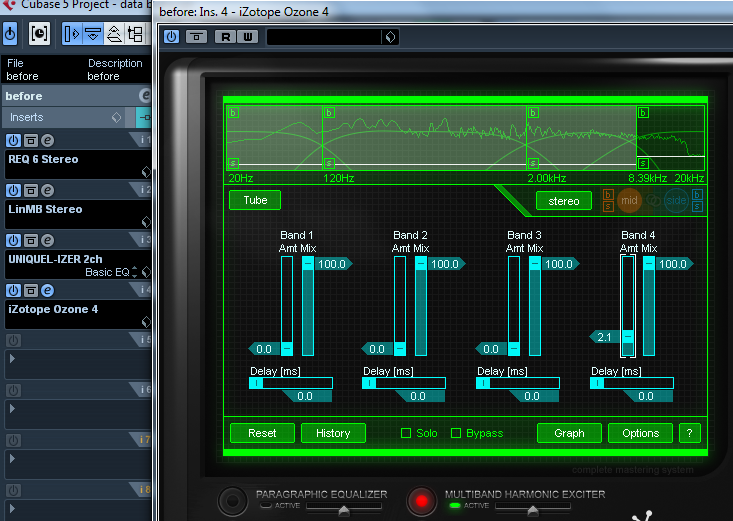Bypass iZotope Ozone 4 insert
The image size is (733, 521).
point(30,290)
